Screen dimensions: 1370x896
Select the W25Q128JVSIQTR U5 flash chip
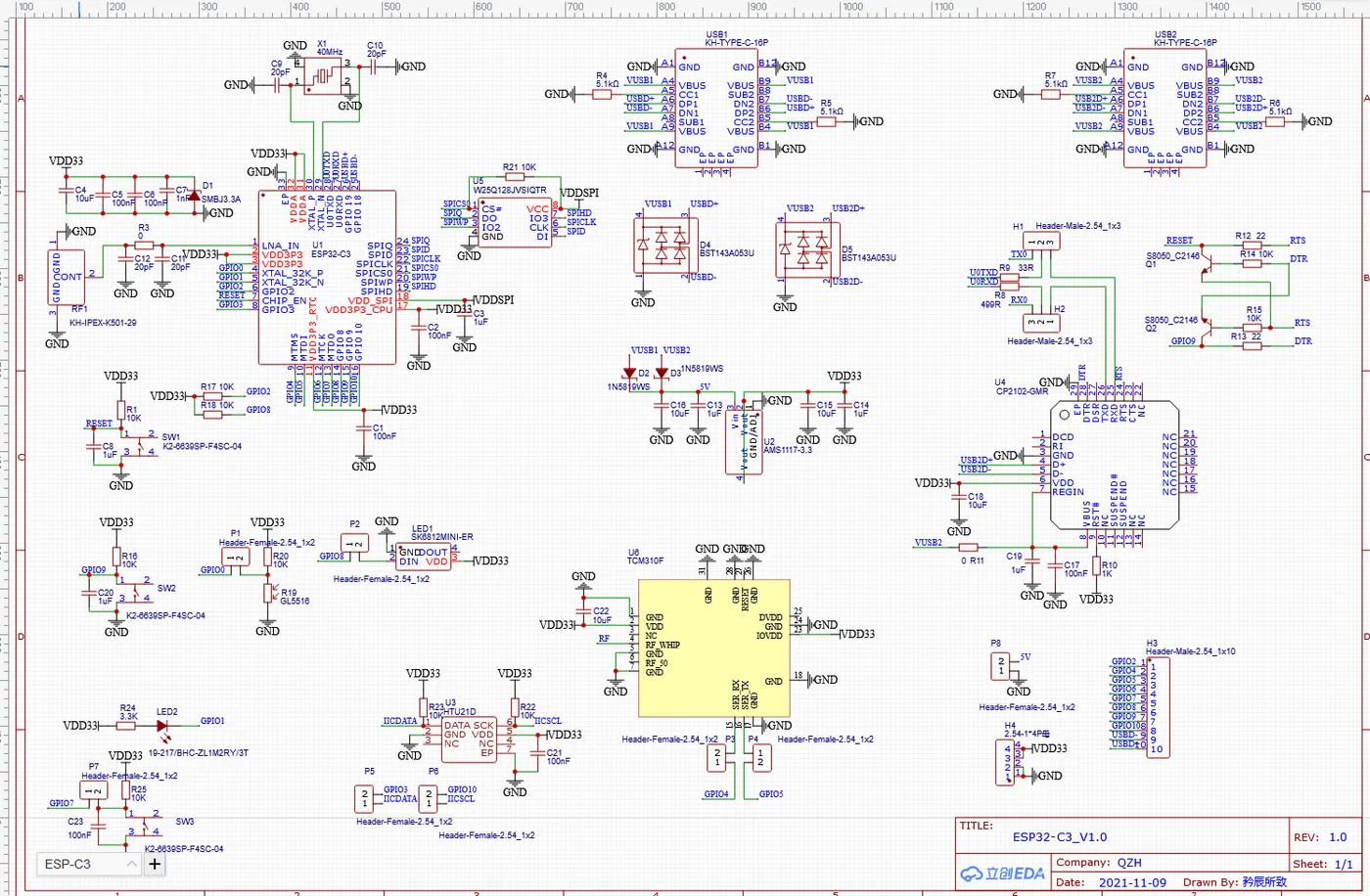(x=515, y=223)
